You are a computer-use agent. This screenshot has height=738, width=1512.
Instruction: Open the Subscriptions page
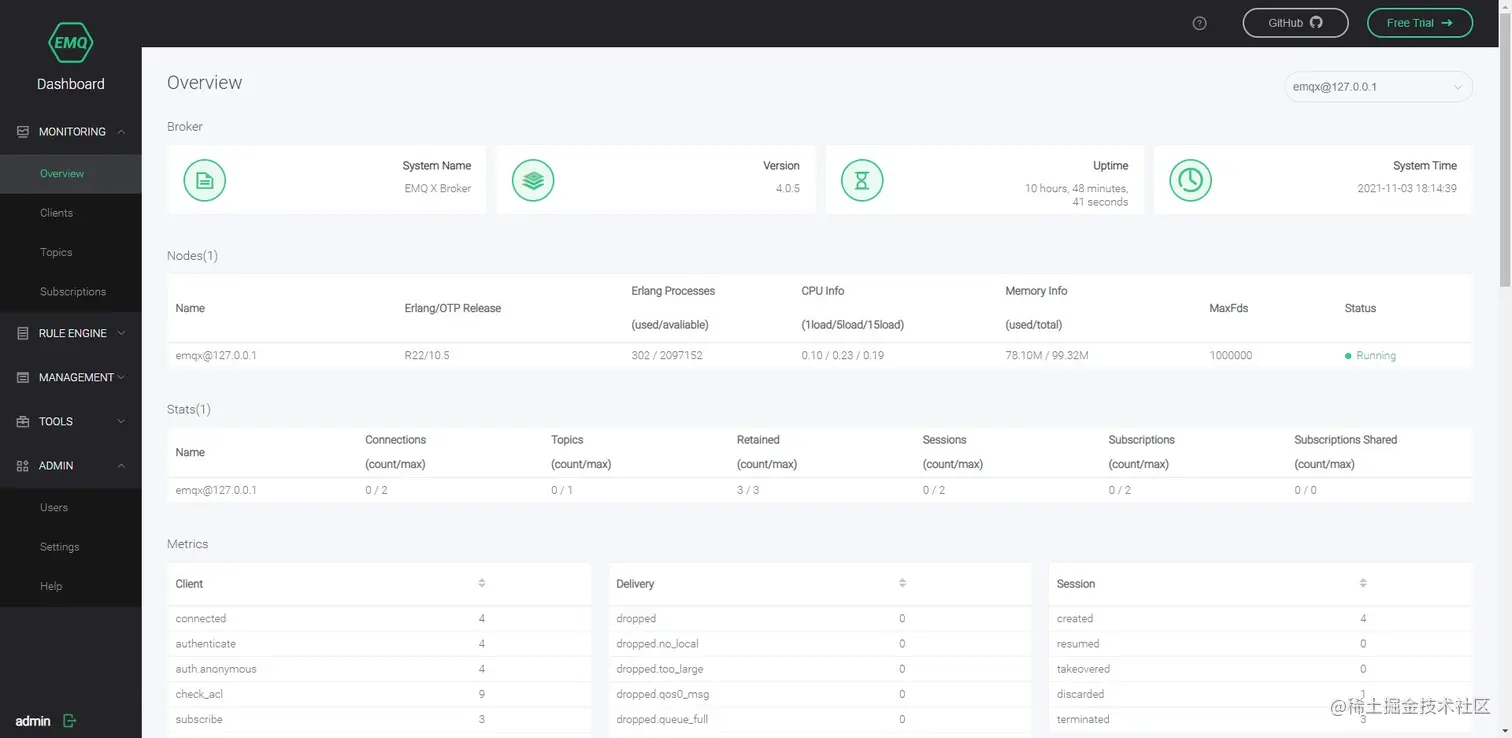(71, 292)
